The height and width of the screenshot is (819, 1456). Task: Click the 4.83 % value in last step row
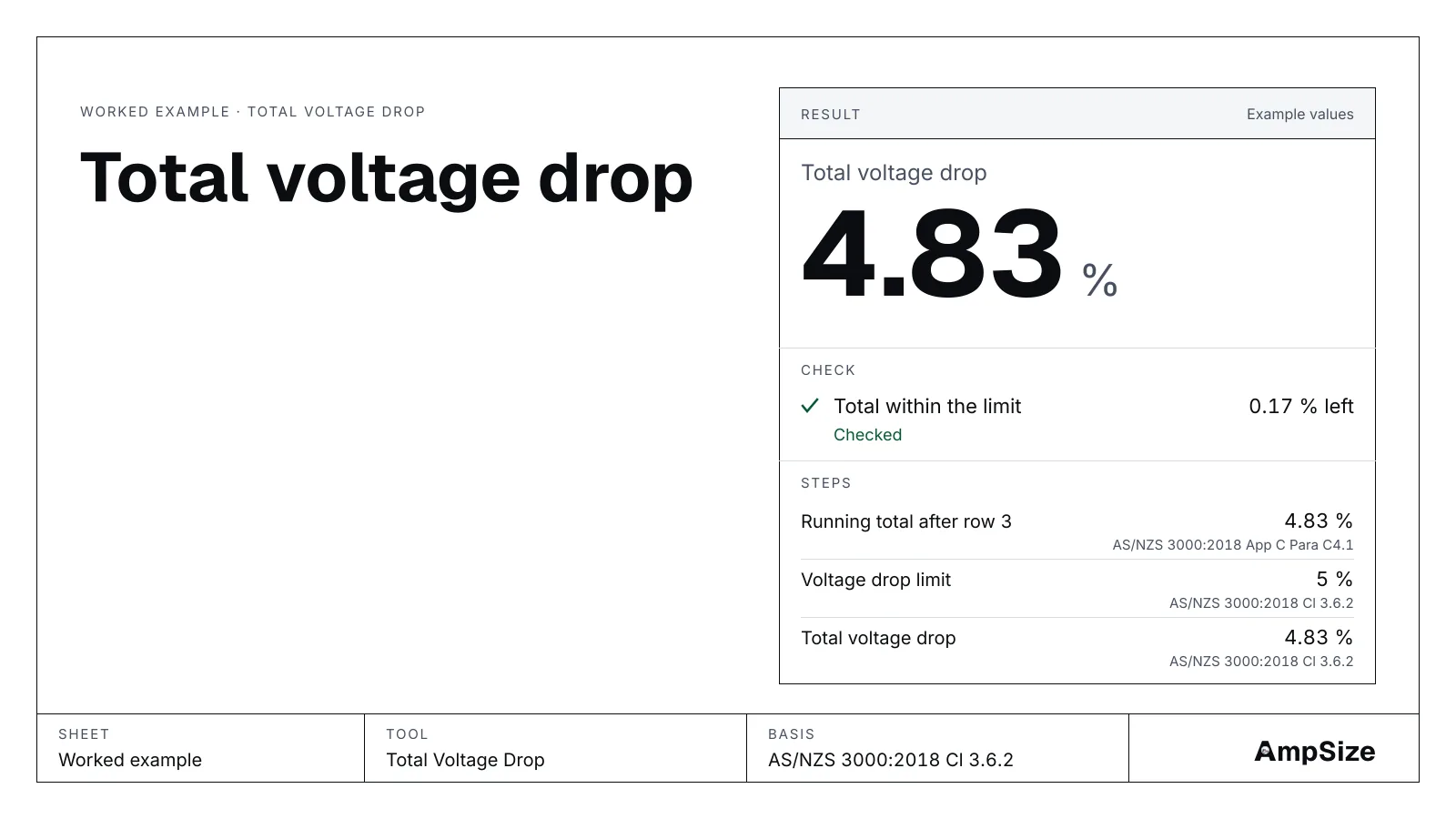1319,638
